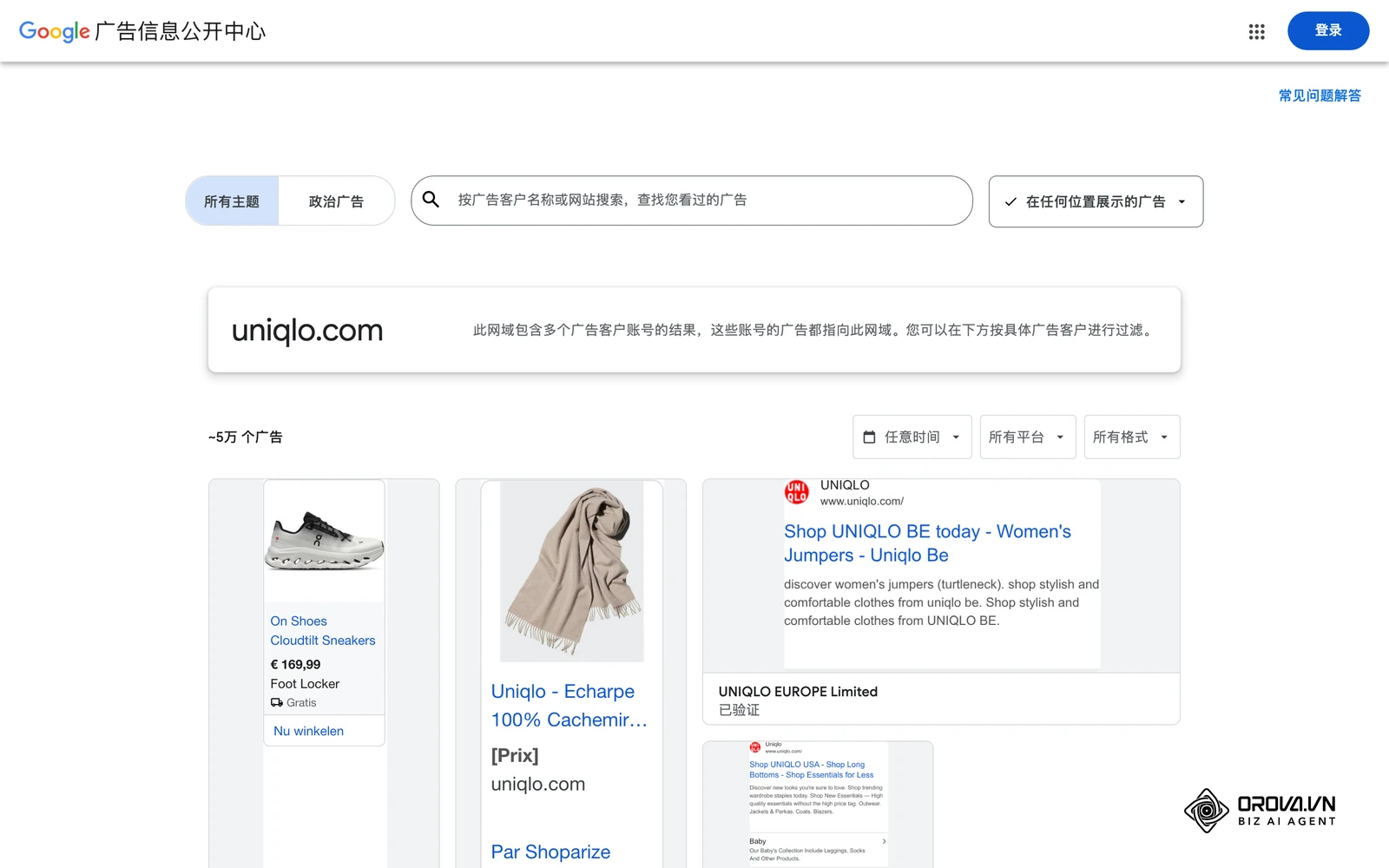Click the Shop UNIQLO USA ad thumbnail
Viewport: 1389px width, 868px height.
(x=818, y=804)
